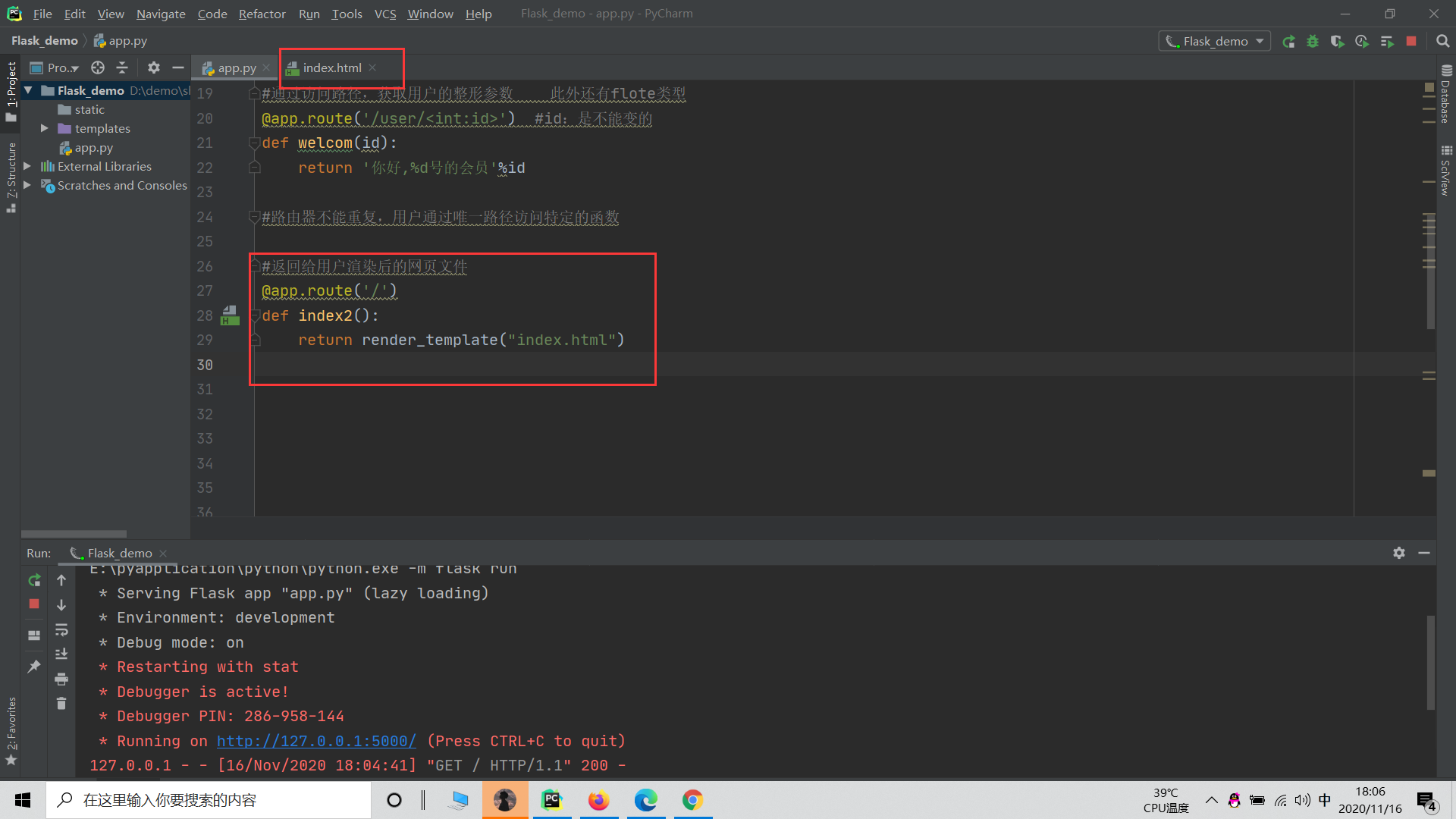
Task: Open Run panel settings gear
Action: click(x=1399, y=553)
